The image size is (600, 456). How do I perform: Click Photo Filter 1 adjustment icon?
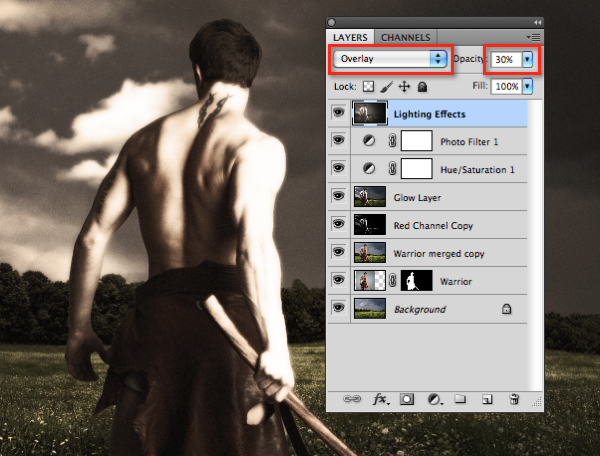pos(369,141)
